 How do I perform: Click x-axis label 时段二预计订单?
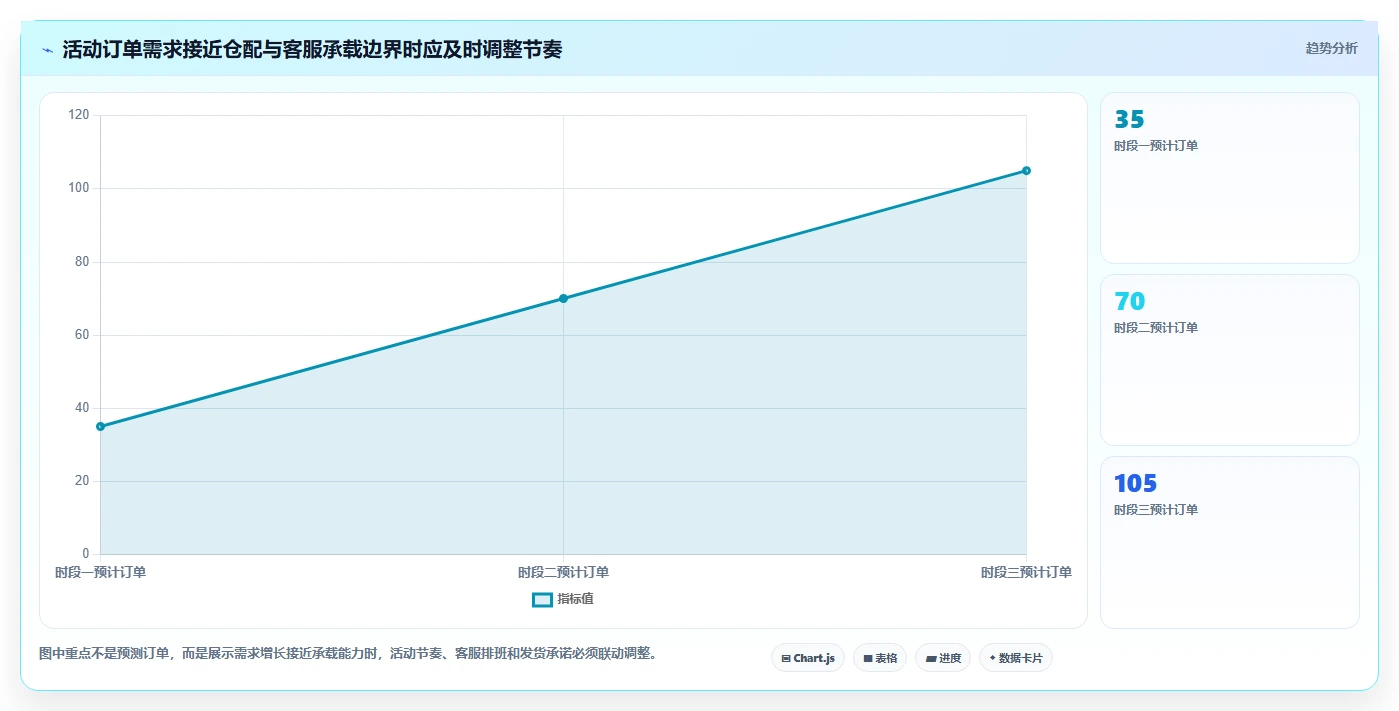563,573
